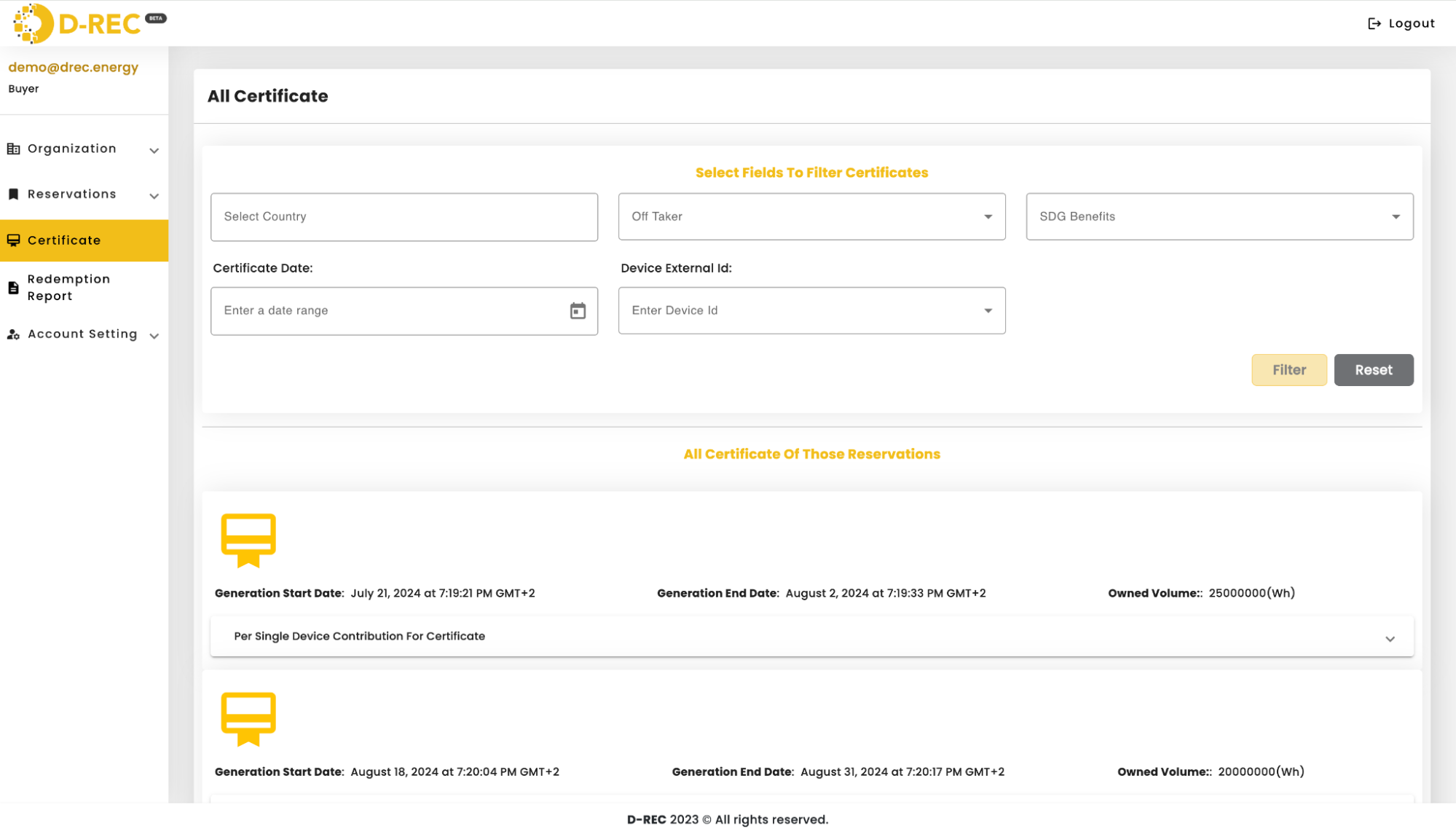1456x837 pixels.
Task: Click the Certificate sidebar icon
Action: [x=13, y=240]
